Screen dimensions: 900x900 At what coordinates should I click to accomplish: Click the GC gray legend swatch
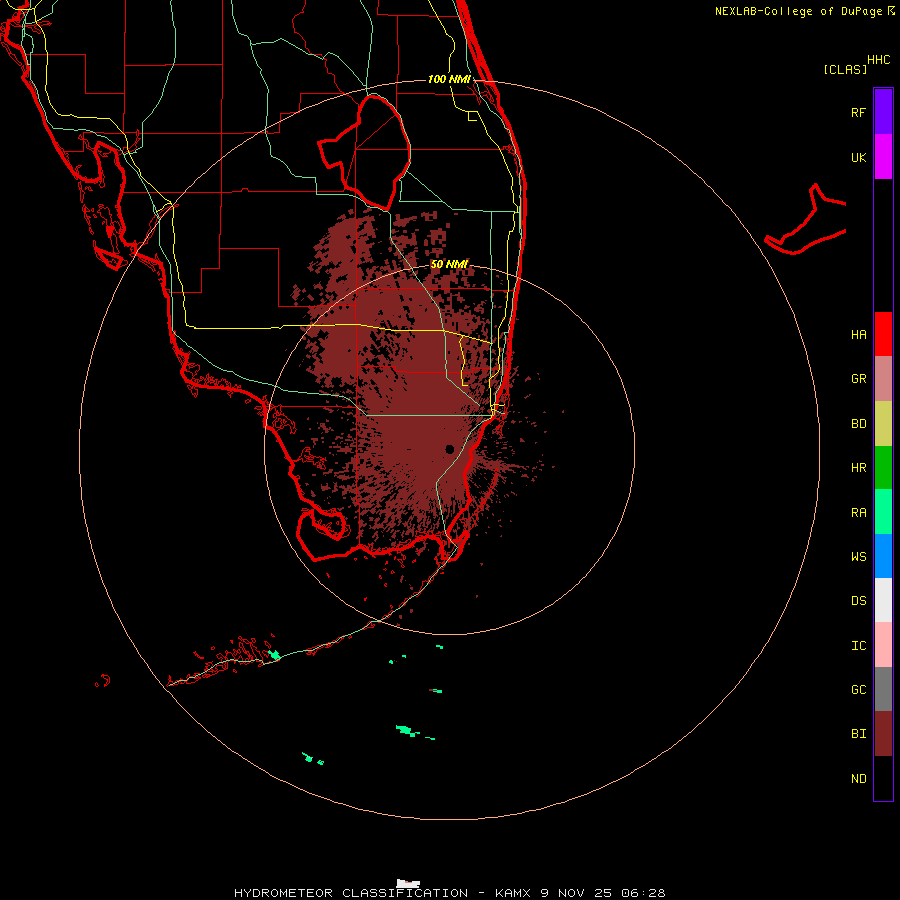tap(883, 689)
